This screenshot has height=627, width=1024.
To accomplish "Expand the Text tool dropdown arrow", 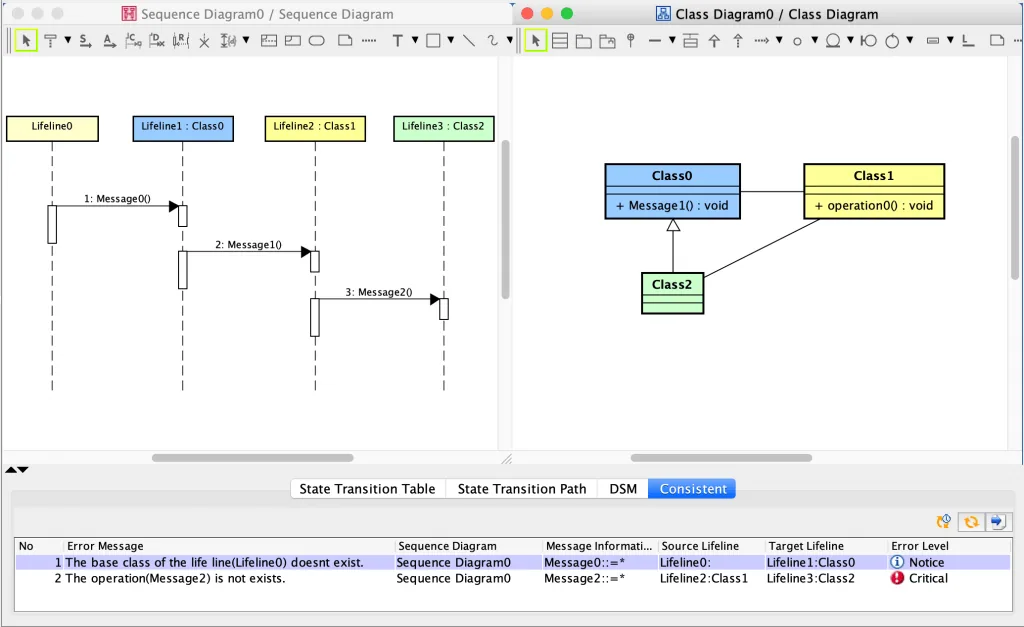I will pos(415,40).
